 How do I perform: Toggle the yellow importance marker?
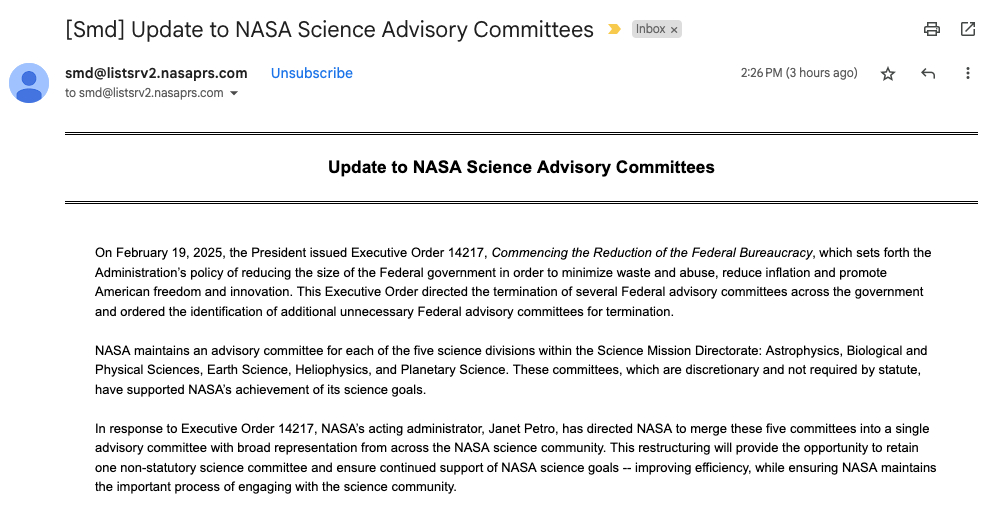pyautogui.click(x=614, y=30)
